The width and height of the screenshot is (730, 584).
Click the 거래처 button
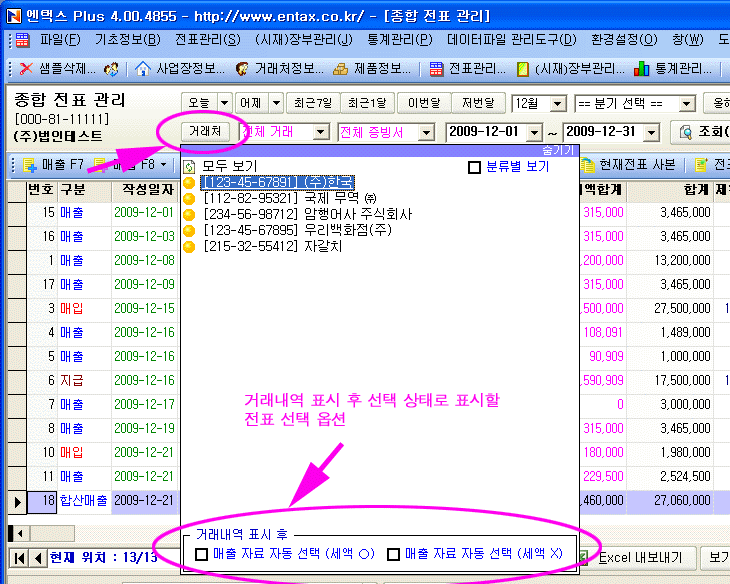(x=206, y=132)
